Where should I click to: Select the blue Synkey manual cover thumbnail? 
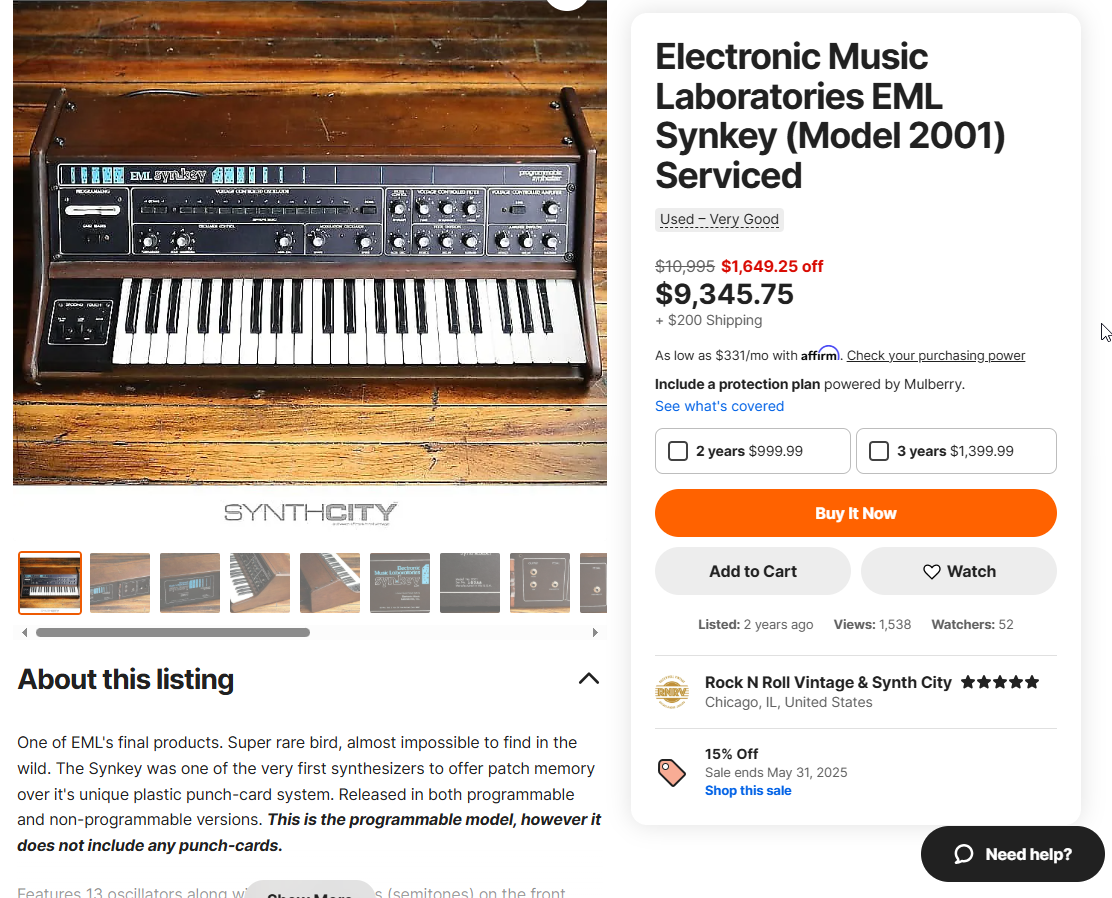tap(400, 582)
